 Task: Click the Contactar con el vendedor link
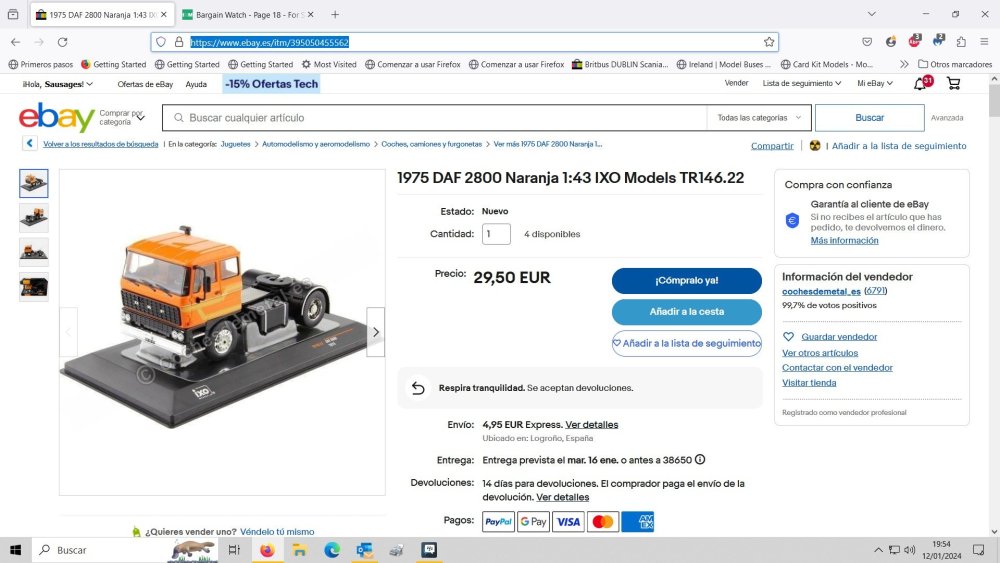[837, 368]
